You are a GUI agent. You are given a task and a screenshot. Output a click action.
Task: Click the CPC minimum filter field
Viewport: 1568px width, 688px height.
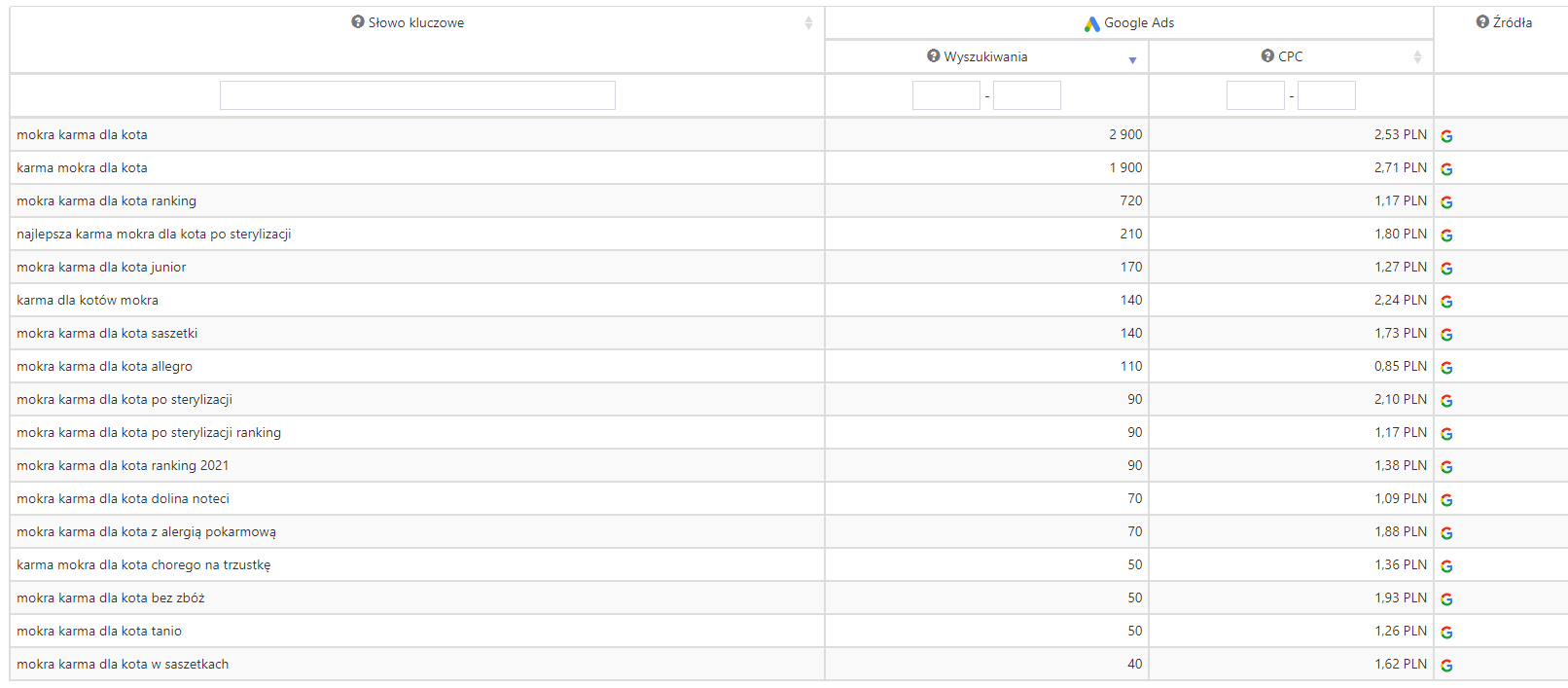click(x=1256, y=95)
